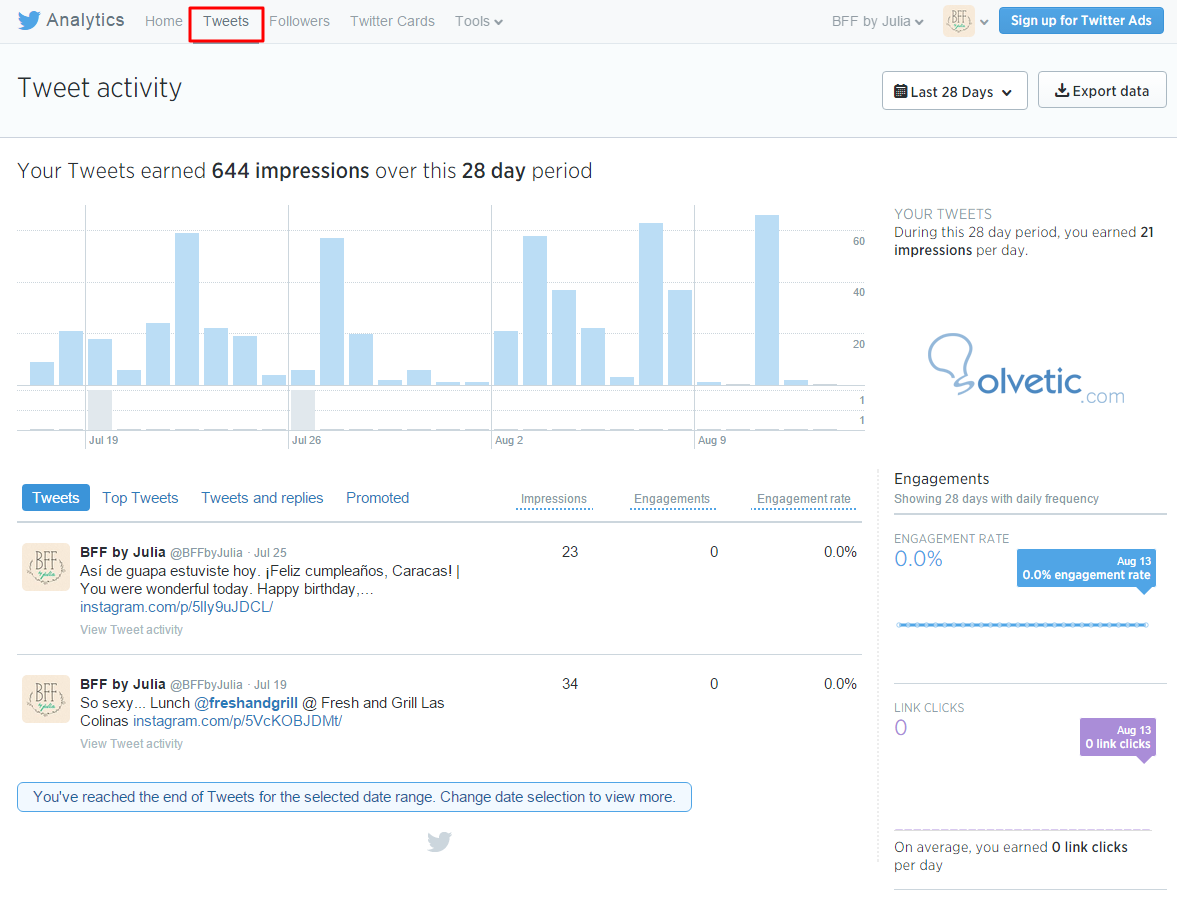Click the Jul 19 date of second tweet
The image size is (1177, 899).
(x=270, y=685)
